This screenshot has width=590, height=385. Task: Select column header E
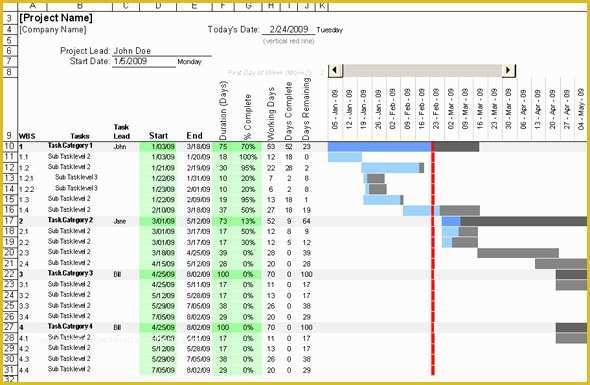click(194, 6)
